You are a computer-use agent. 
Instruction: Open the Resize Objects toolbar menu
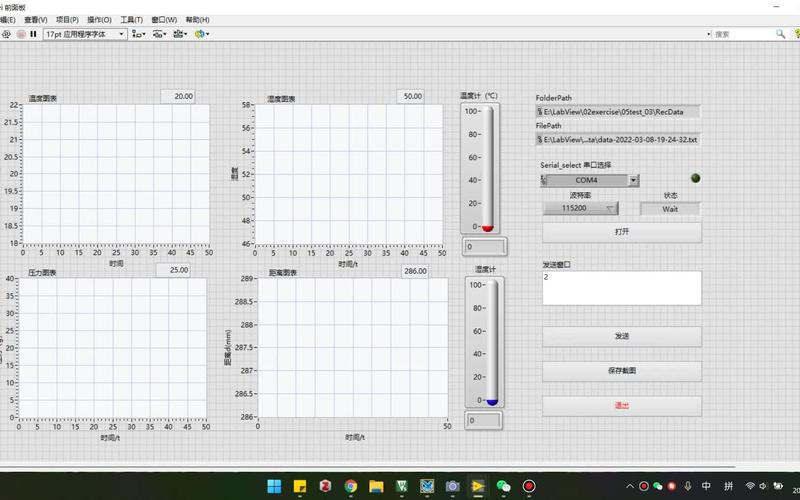(180, 34)
